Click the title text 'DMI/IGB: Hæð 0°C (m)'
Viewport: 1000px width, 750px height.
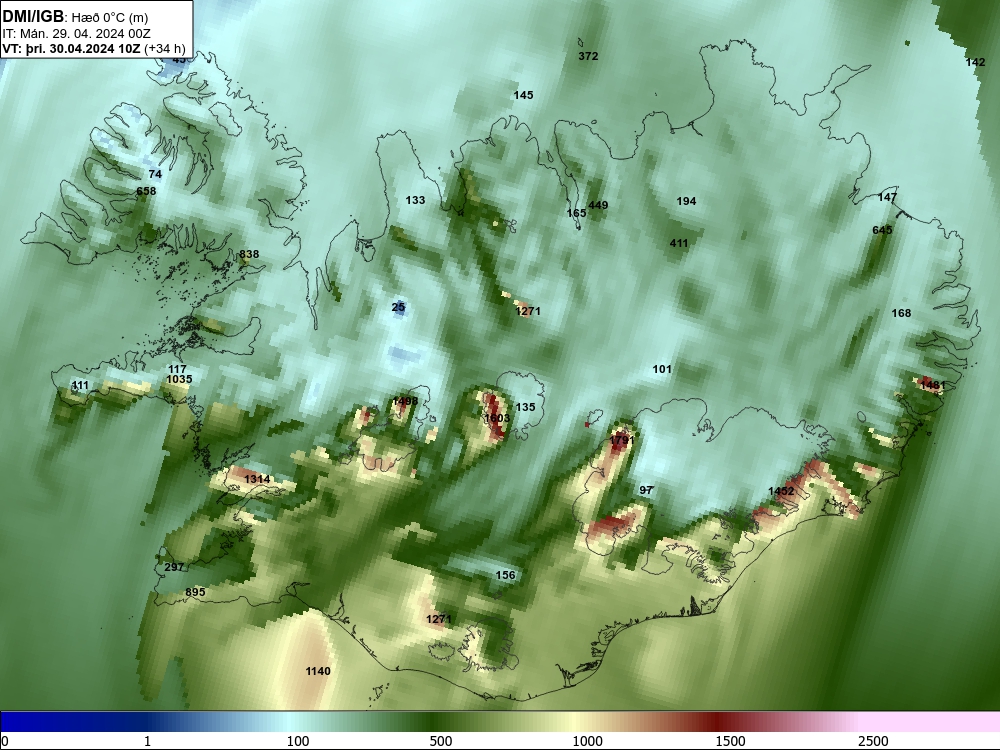75,17
